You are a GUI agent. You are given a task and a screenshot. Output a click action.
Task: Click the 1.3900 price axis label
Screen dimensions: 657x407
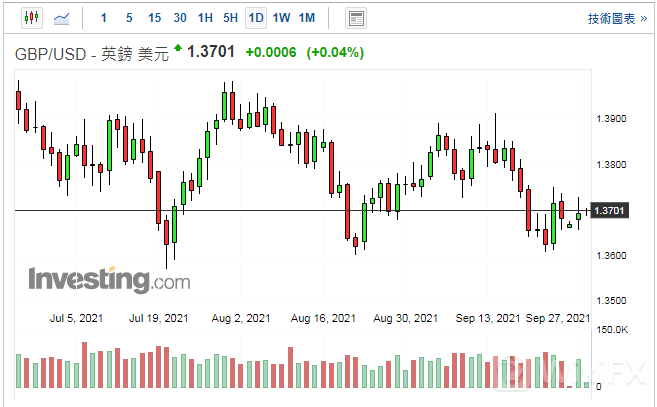(x=610, y=119)
